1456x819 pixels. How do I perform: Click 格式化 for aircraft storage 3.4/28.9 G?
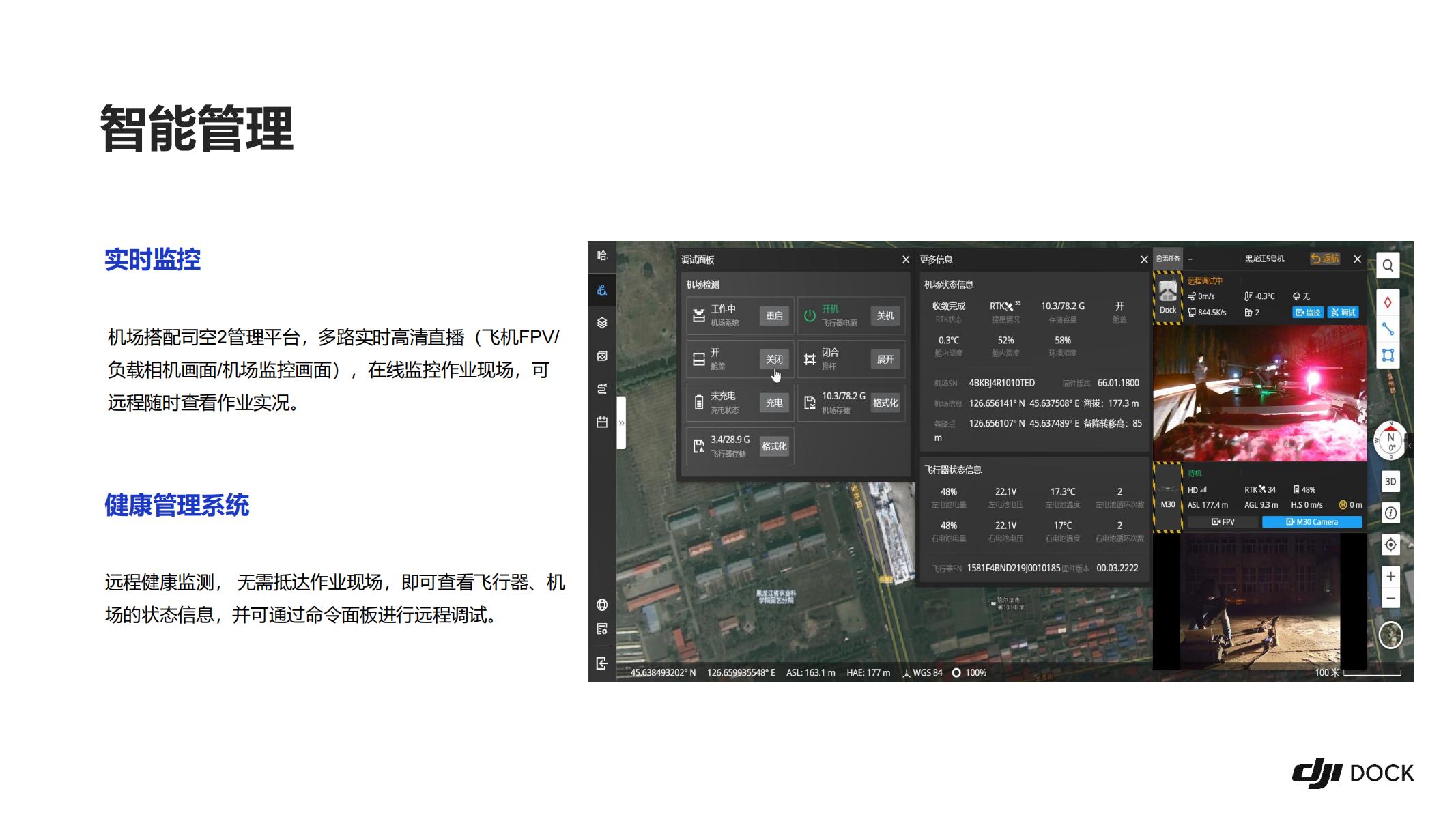click(x=774, y=446)
